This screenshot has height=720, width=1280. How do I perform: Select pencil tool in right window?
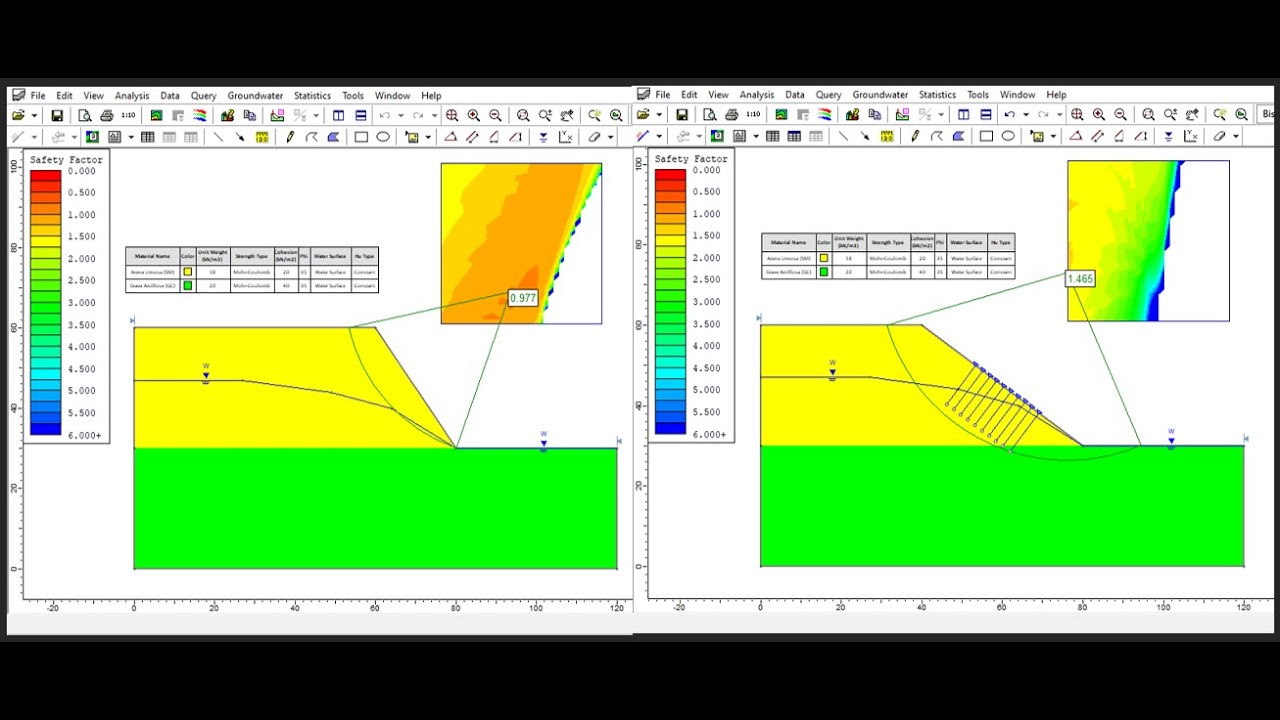(915, 136)
